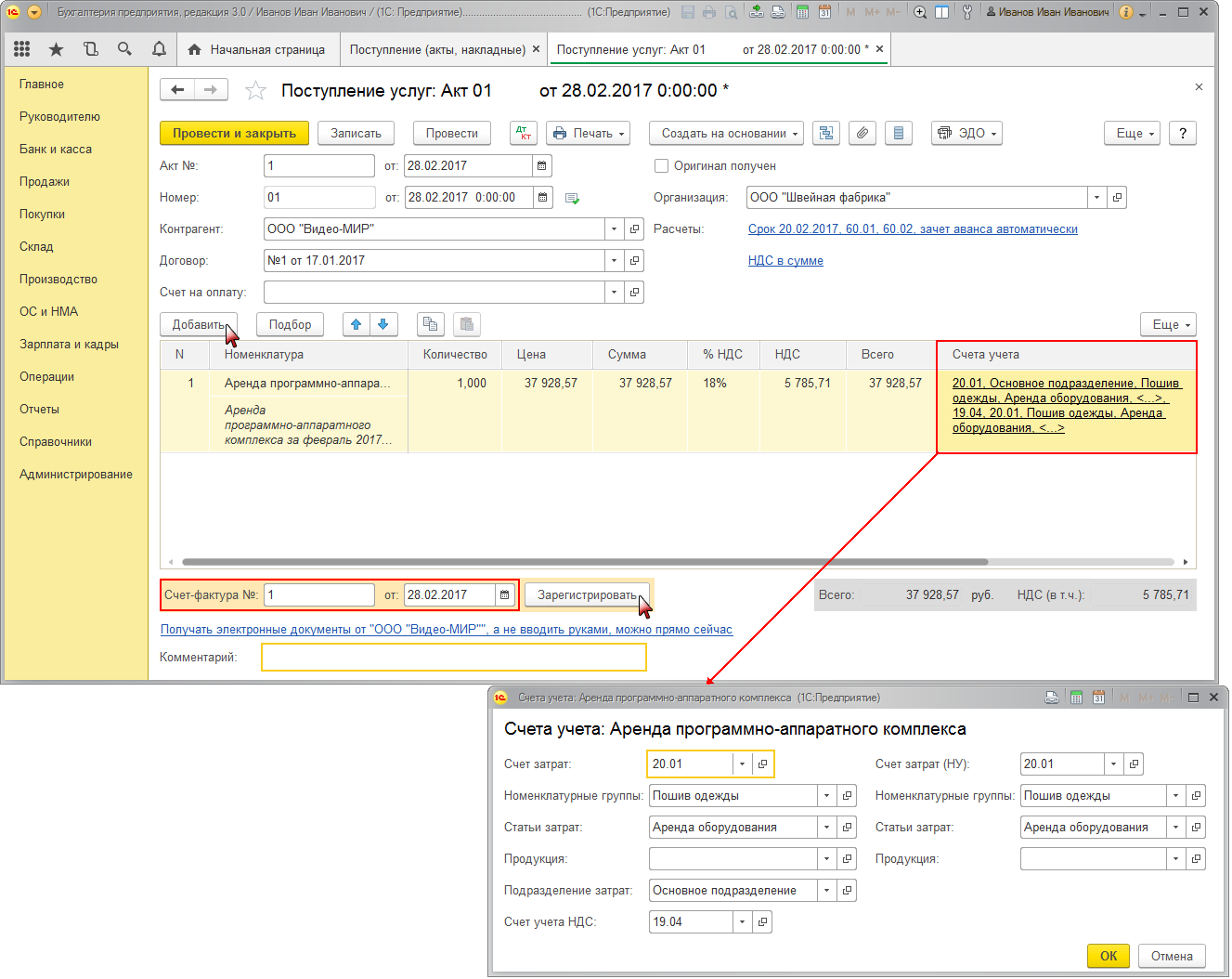Expand the Контрагент dropdown list

pyautogui.click(x=614, y=228)
